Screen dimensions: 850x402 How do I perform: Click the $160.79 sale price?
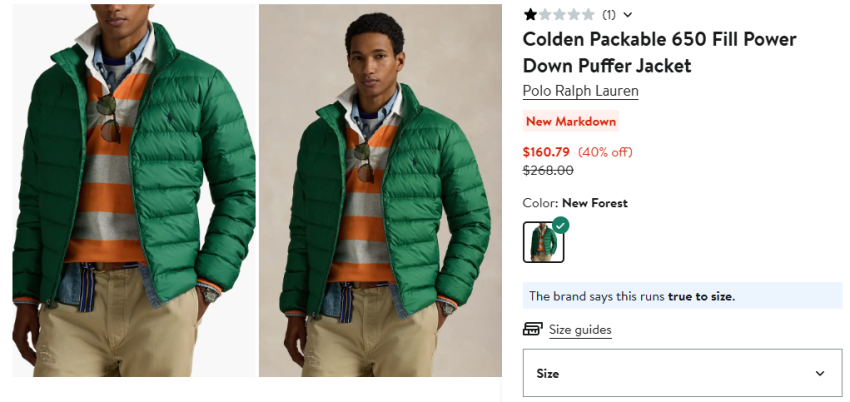[546, 152]
